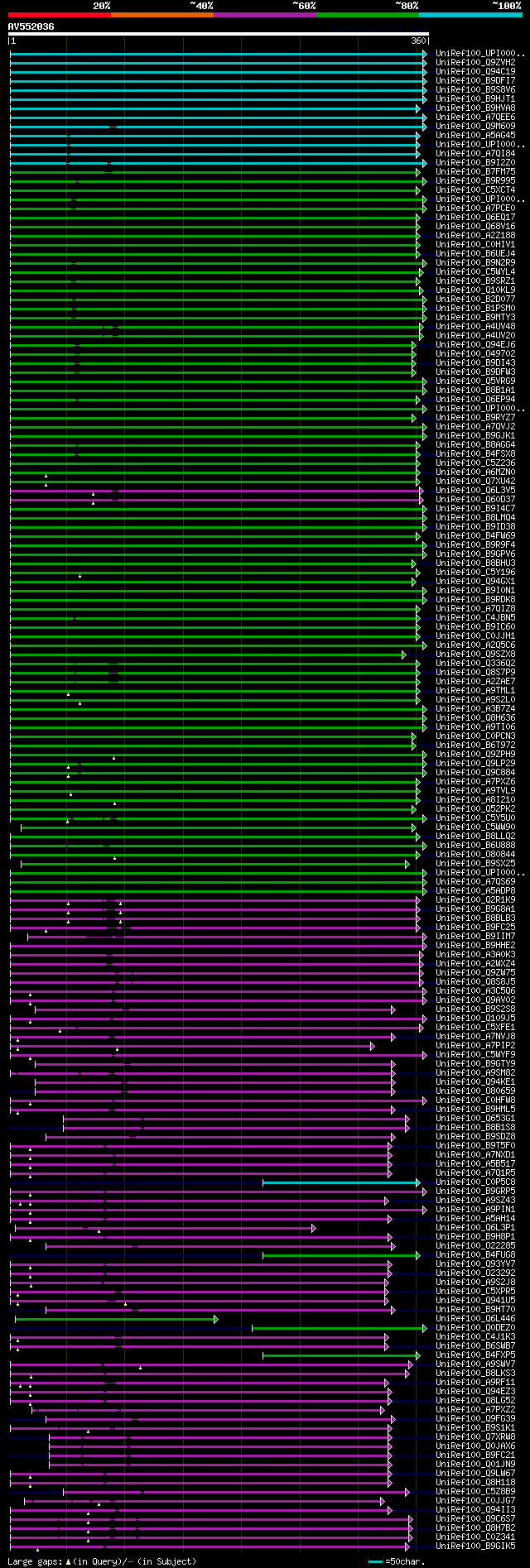Select label UniRef100_Q9C884

475,772
